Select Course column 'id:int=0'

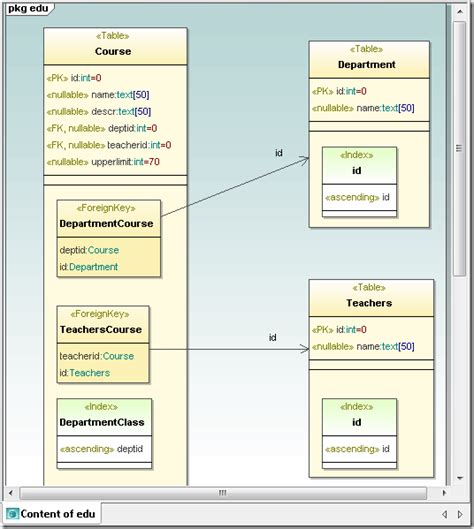click(74, 78)
